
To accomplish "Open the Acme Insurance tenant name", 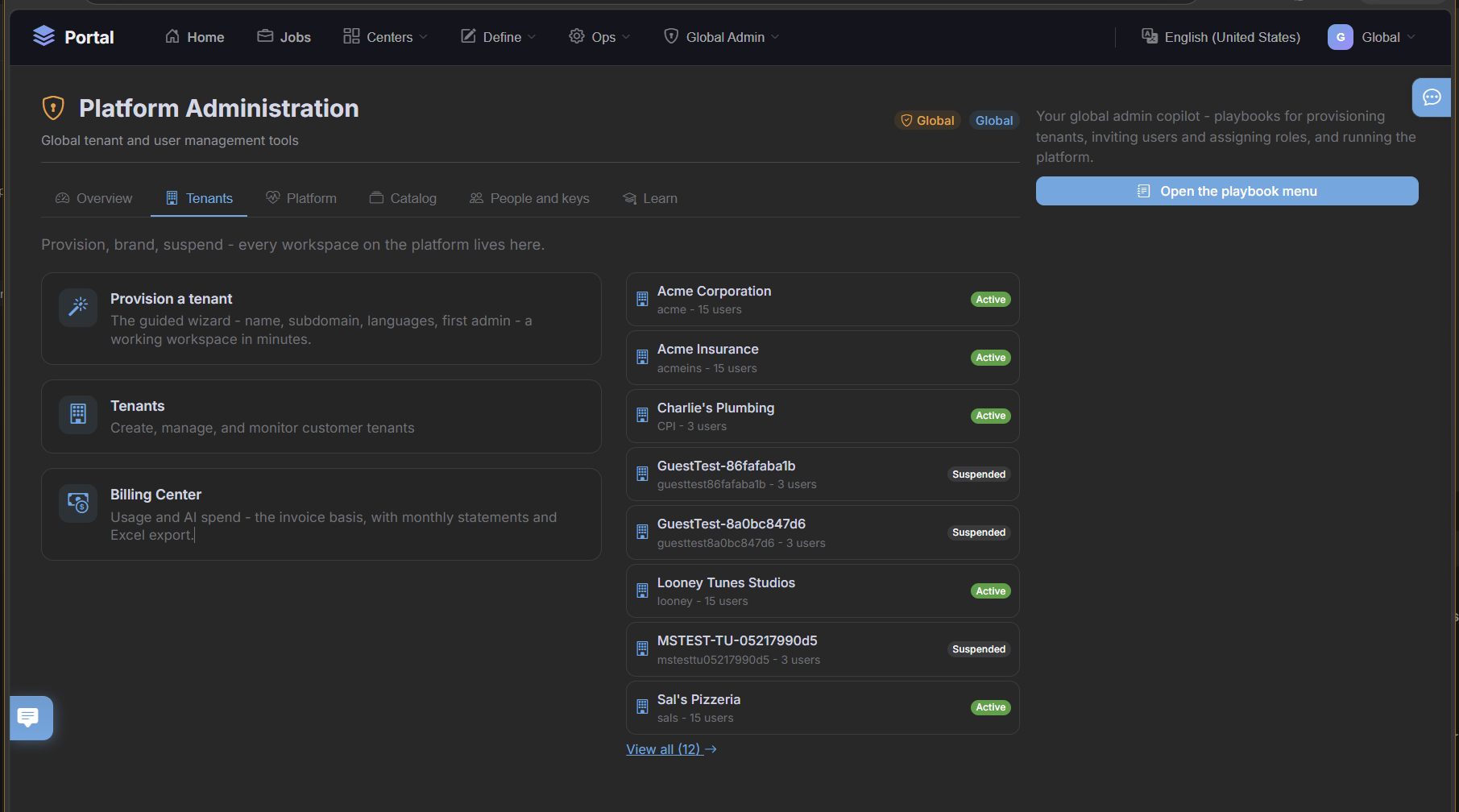I will click(x=707, y=349).
